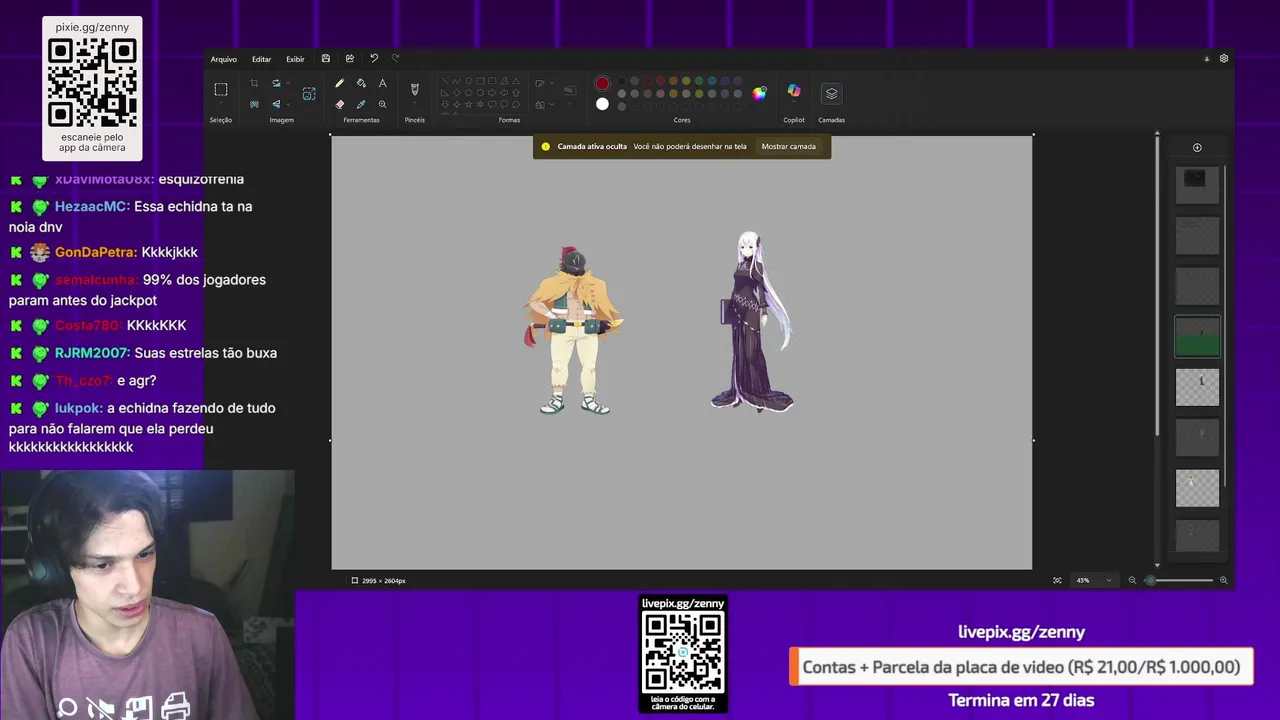The width and height of the screenshot is (1280, 720).
Task: Activate the Text tool
Action: pyautogui.click(x=382, y=83)
